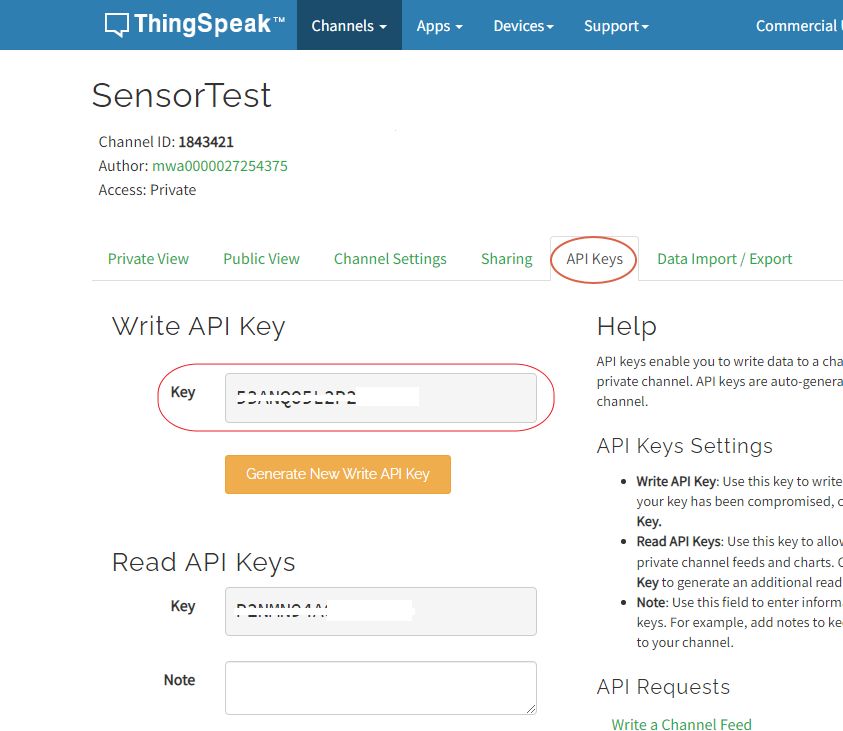Go to the Sharing tab
The height and width of the screenshot is (731, 843).
click(506, 259)
